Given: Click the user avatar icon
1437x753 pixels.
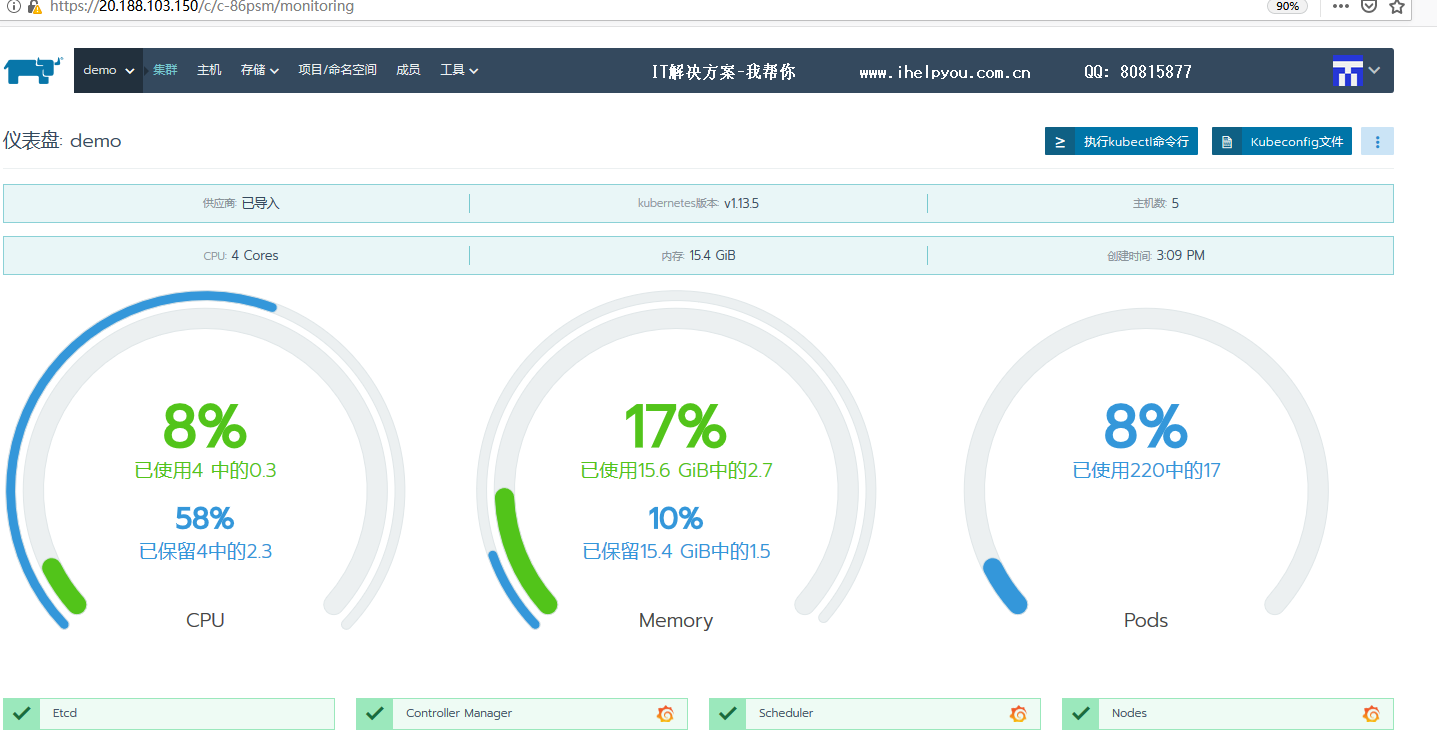Looking at the screenshot, I should tap(1348, 71).
